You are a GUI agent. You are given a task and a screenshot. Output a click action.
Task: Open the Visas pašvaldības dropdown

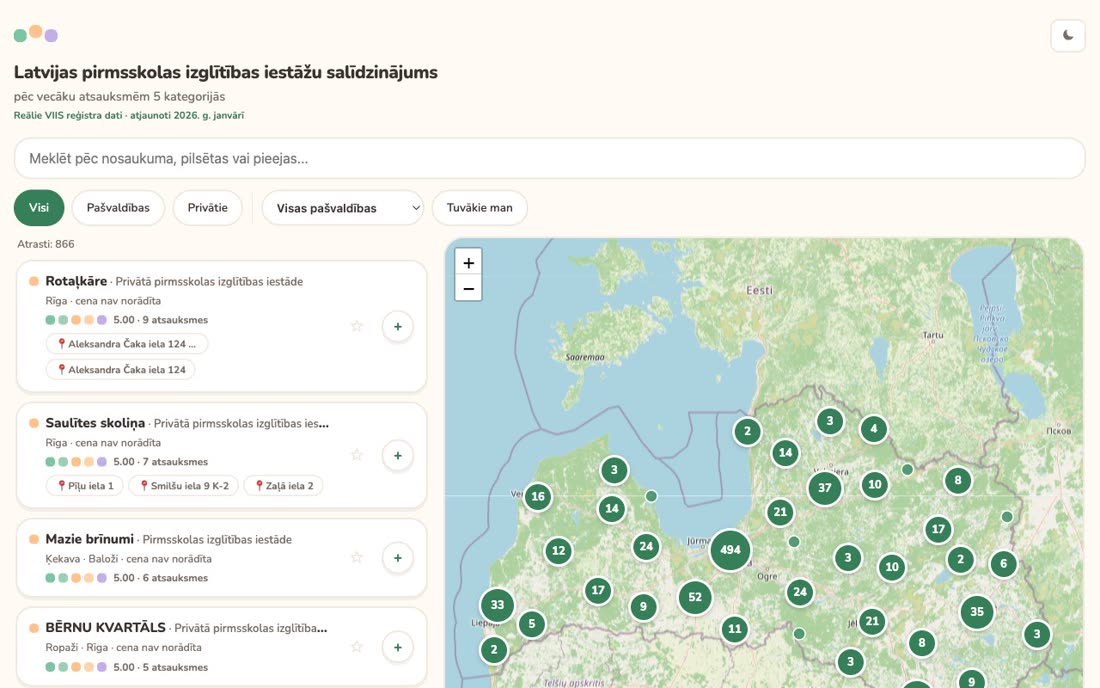(342, 208)
